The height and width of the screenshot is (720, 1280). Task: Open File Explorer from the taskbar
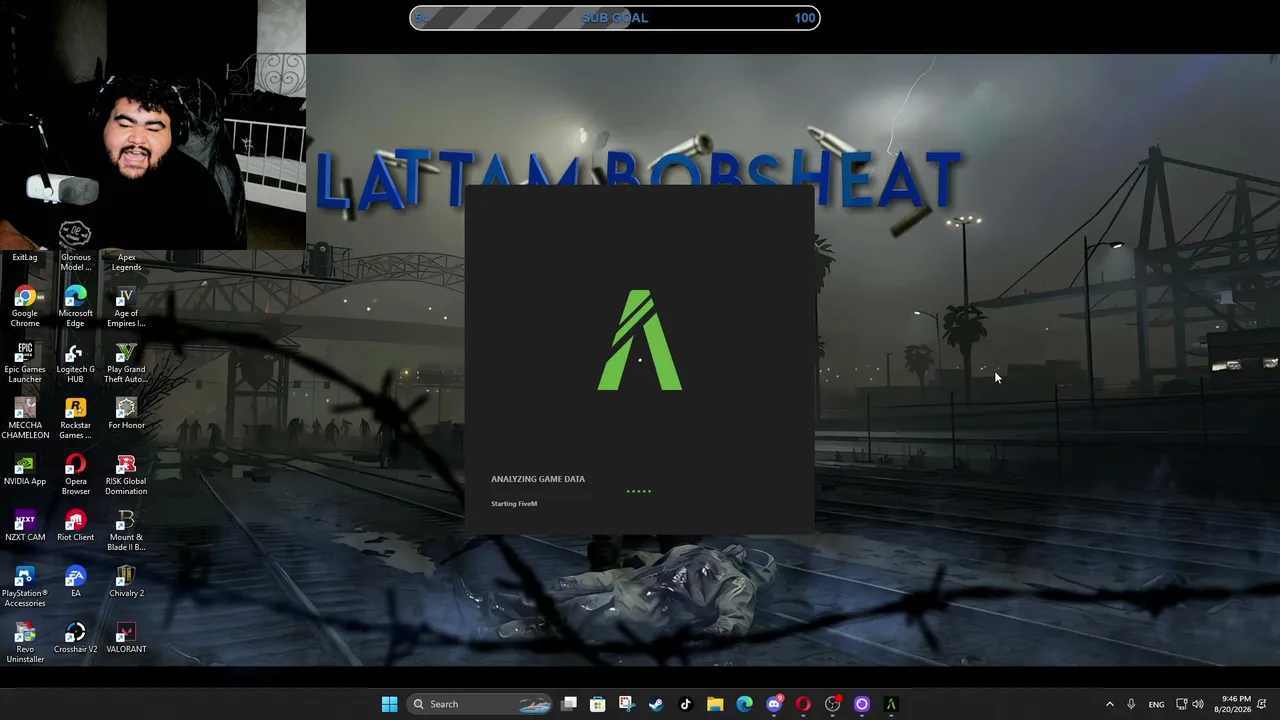click(x=715, y=704)
